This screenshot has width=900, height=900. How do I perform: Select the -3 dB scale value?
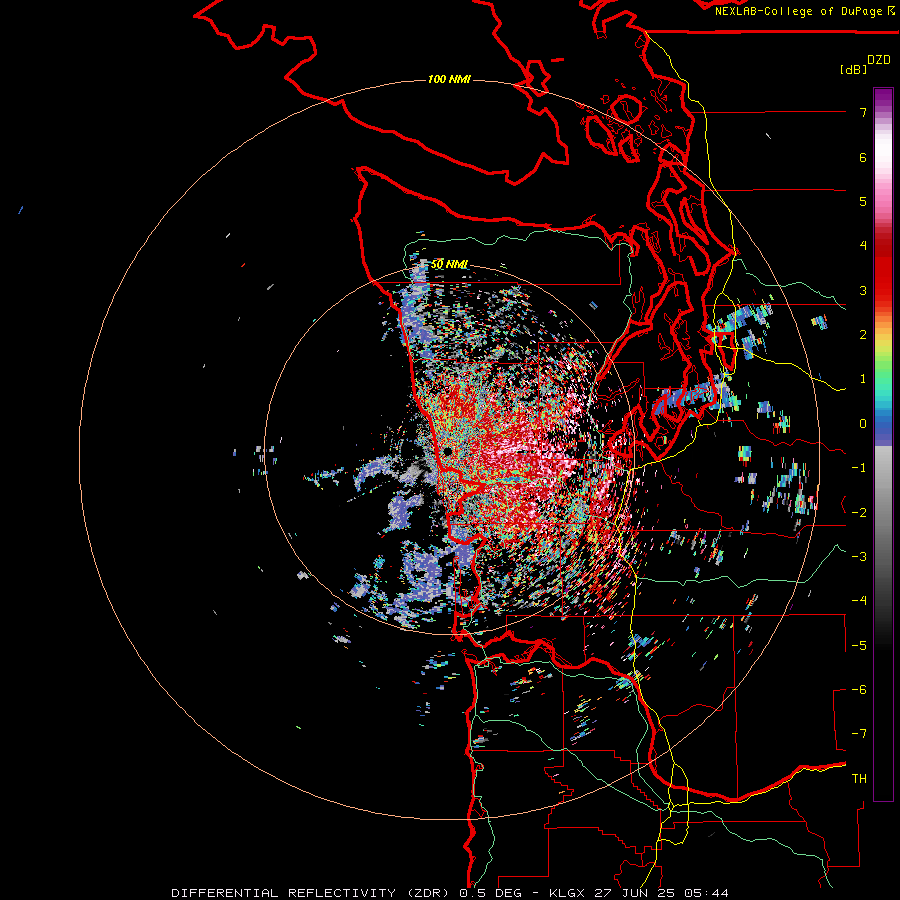click(x=859, y=557)
